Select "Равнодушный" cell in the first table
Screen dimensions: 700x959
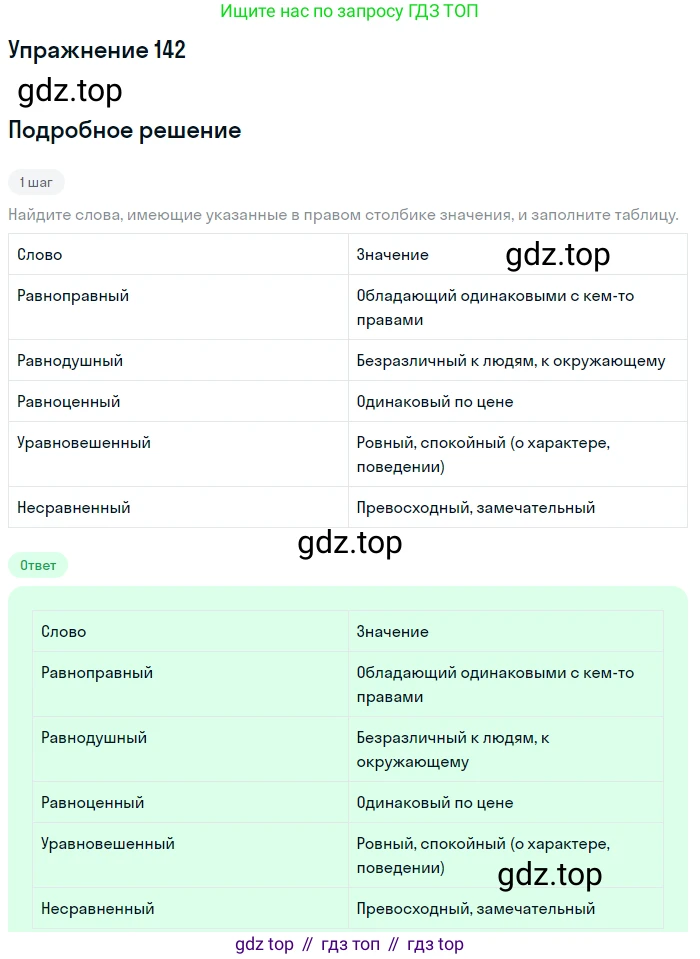click(70, 361)
